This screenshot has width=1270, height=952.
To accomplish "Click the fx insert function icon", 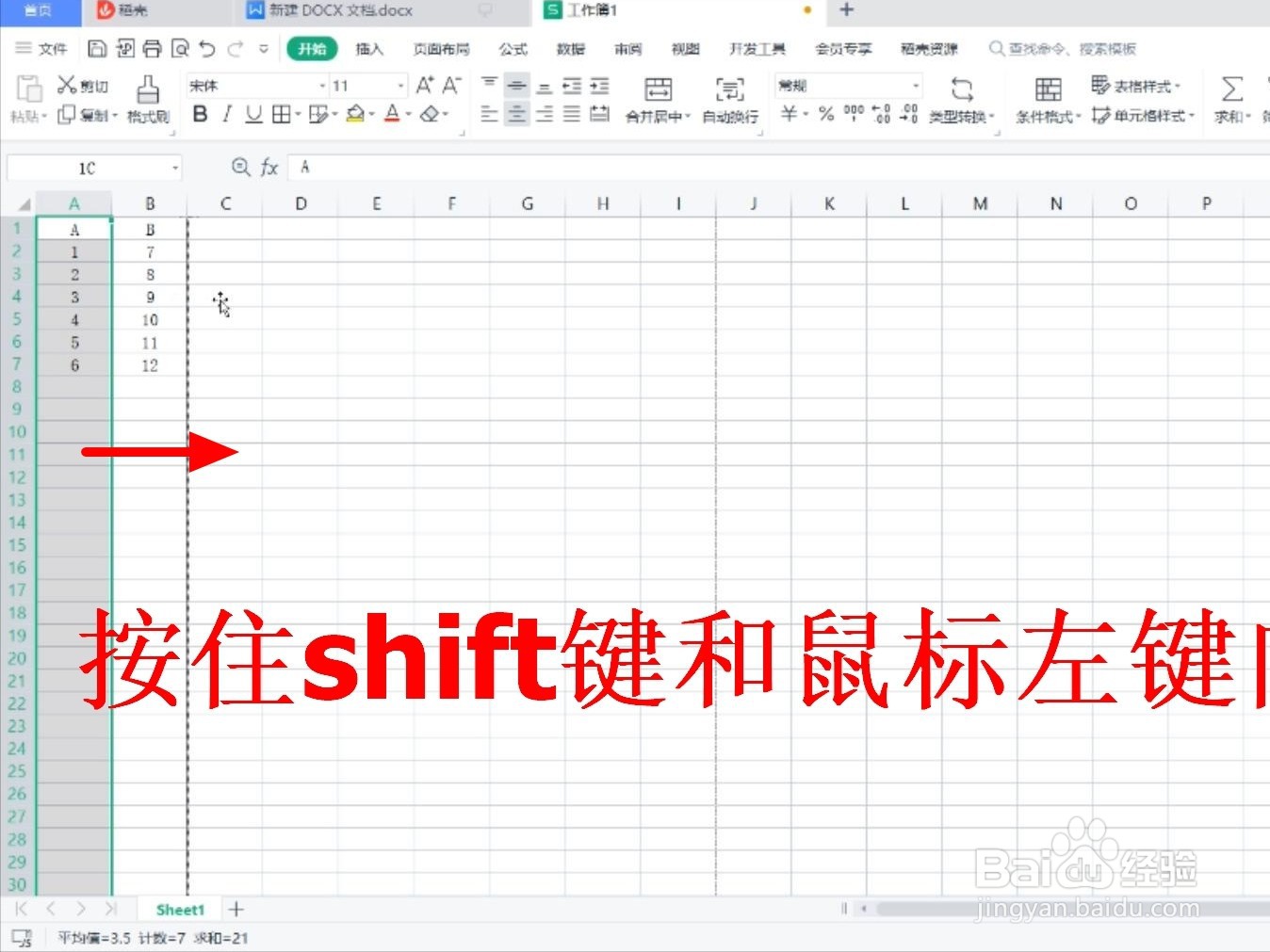I will point(269,167).
